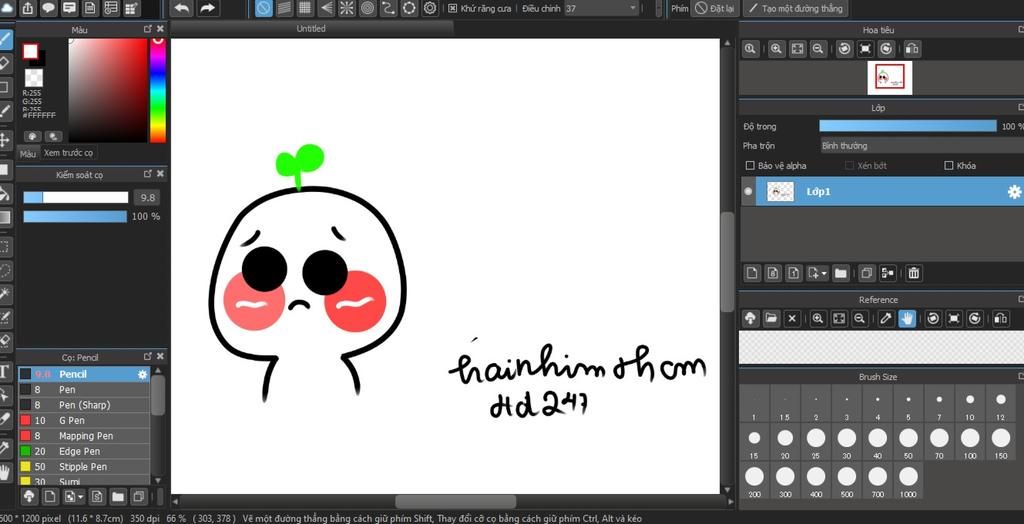Enable the curve snap guide
1024x524 pixels.
point(389,8)
